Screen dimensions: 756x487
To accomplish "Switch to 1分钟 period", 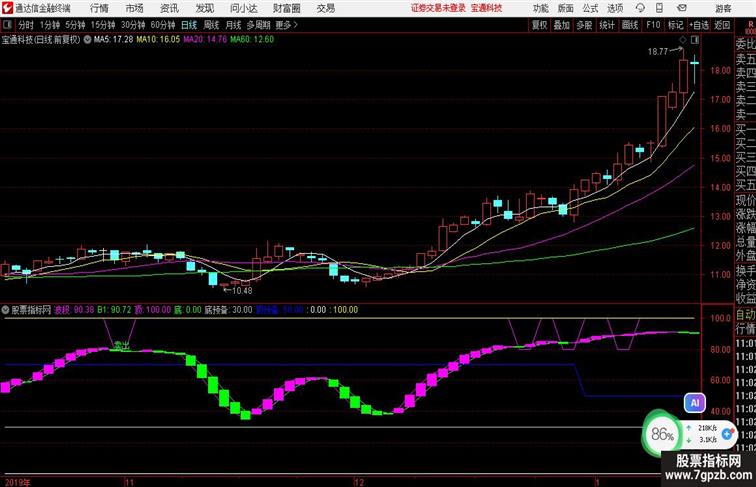I will click(50, 25).
